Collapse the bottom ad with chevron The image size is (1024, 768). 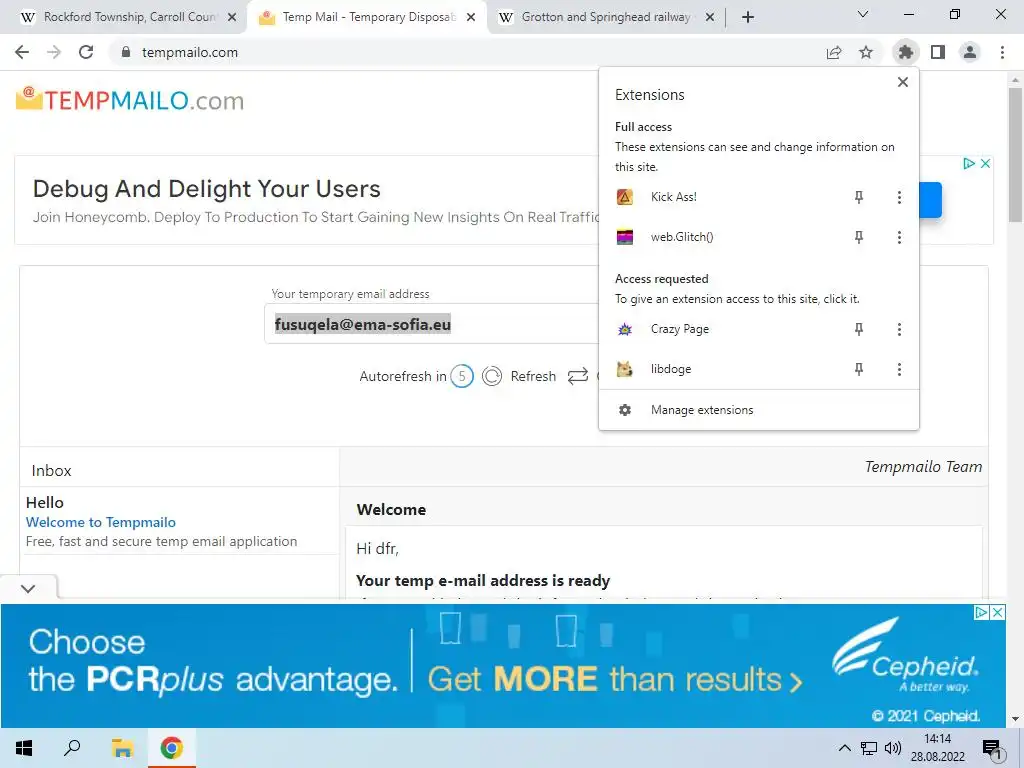pyautogui.click(x=28, y=588)
